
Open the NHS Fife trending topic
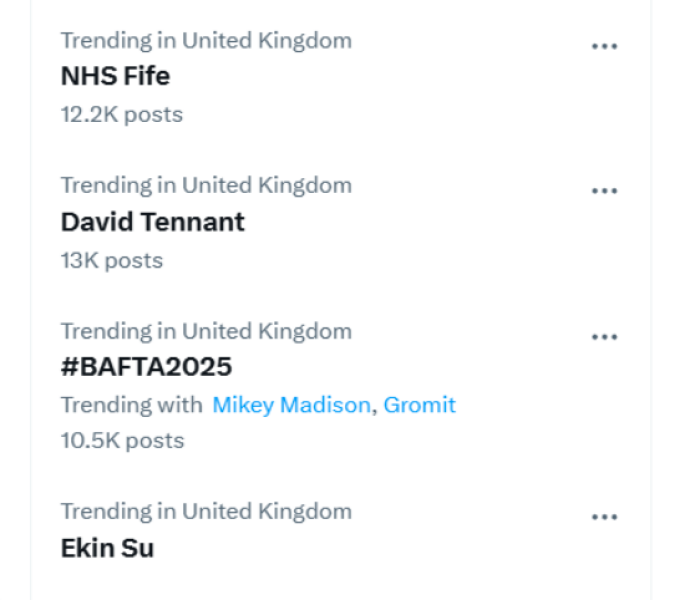point(115,76)
